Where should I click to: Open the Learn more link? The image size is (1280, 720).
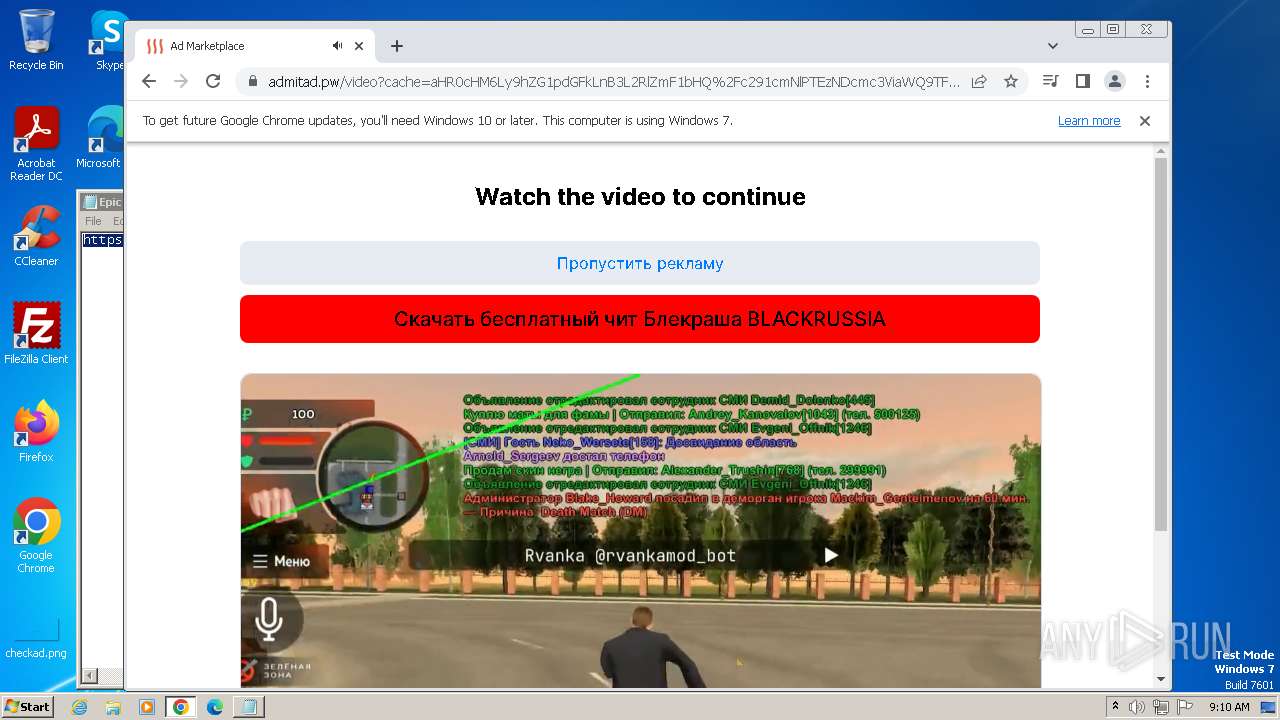tap(1089, 121)
